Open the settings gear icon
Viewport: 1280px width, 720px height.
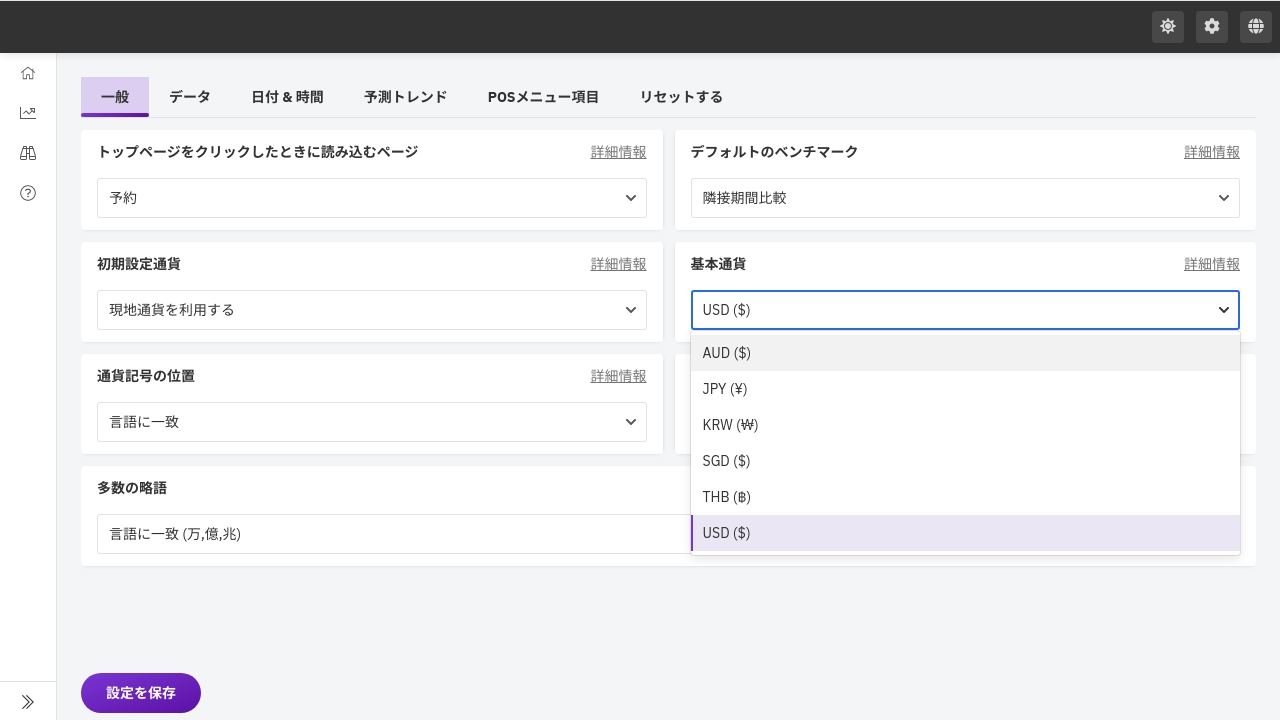pyautogui.click(x=1212, y=27)
